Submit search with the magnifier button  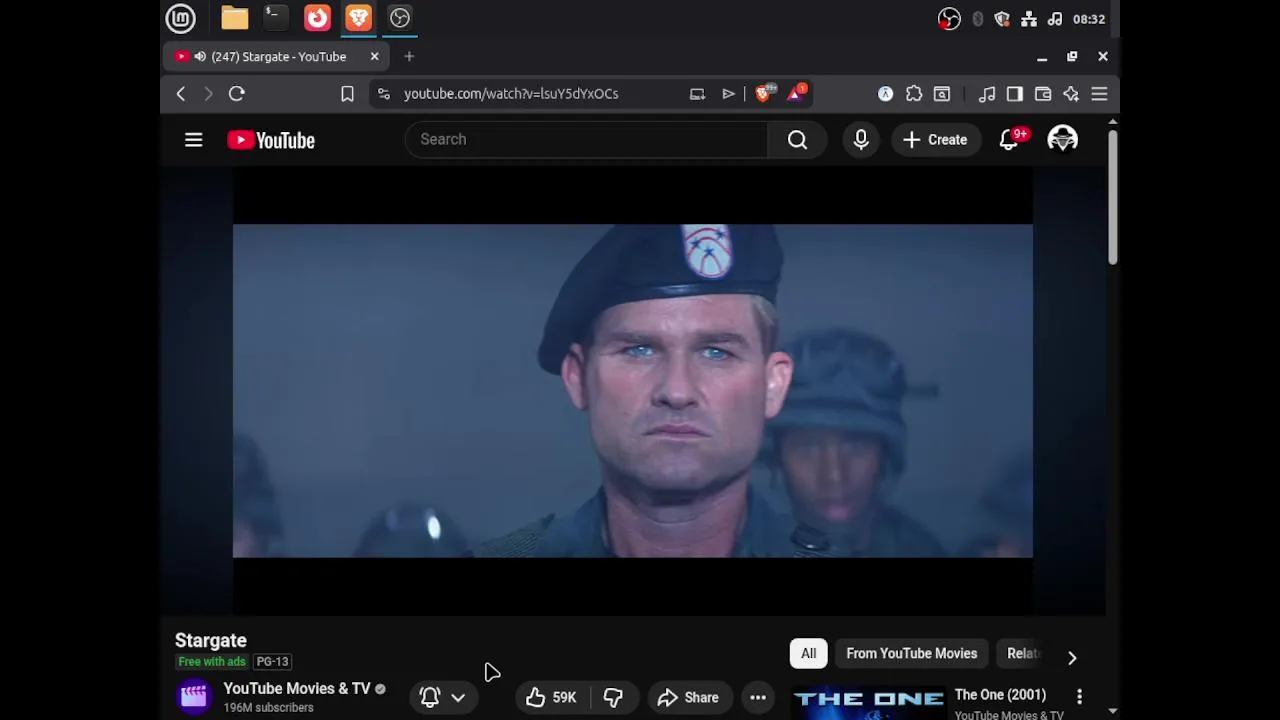tap(797, 139)
